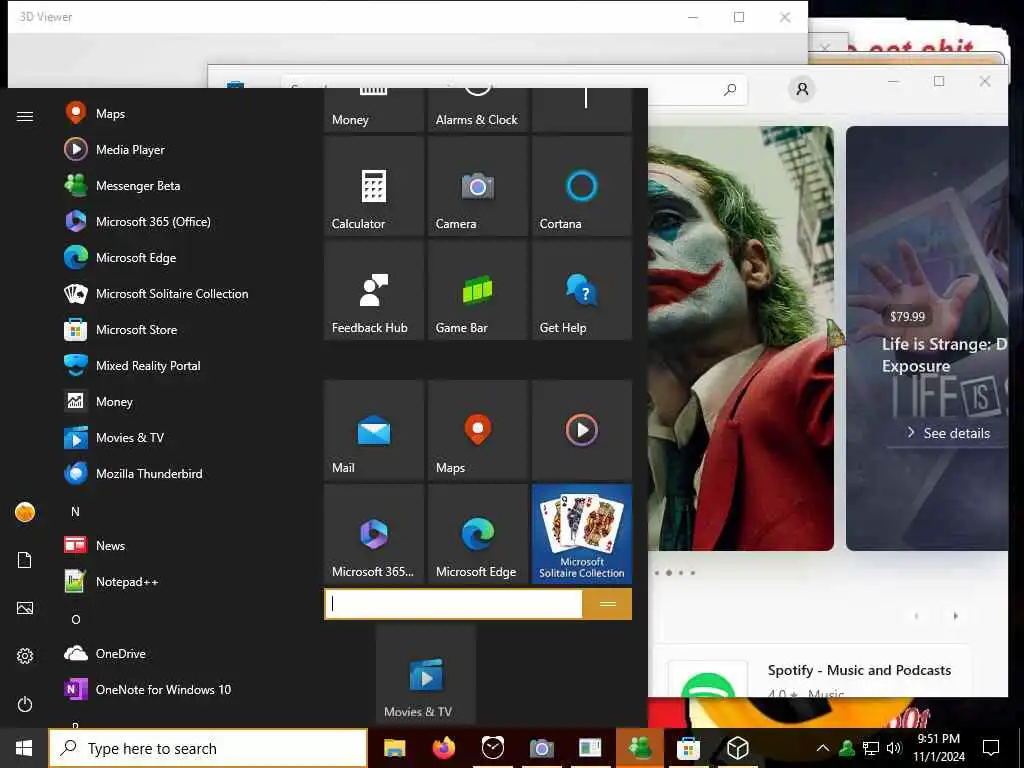
Task: Switch to Microsoft Store taskbar icon
Action: pos(688,748)
